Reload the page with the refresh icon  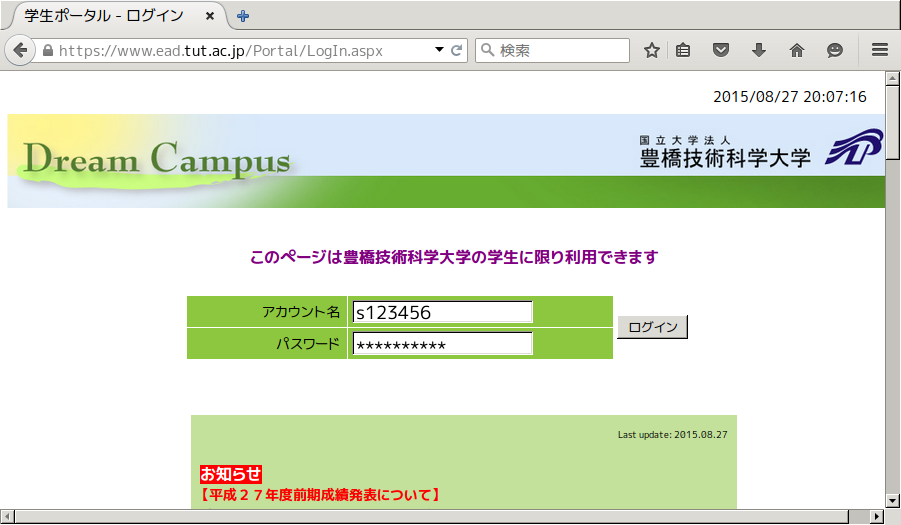[x=457, y=51]
